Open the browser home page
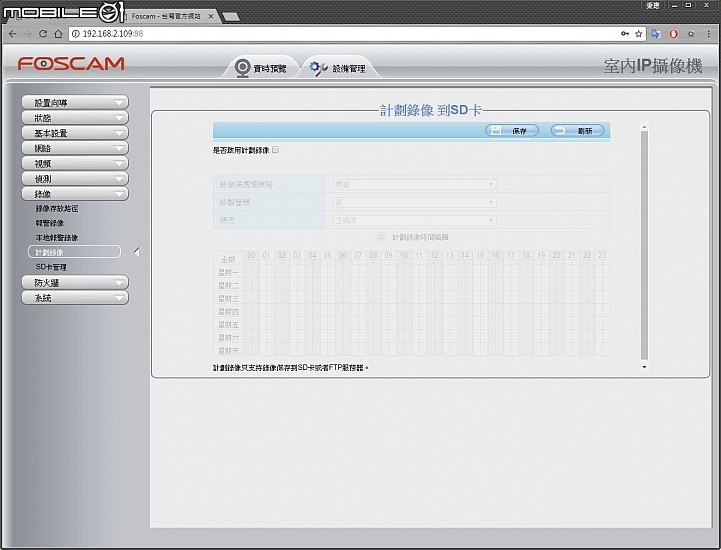 (58, 34)
